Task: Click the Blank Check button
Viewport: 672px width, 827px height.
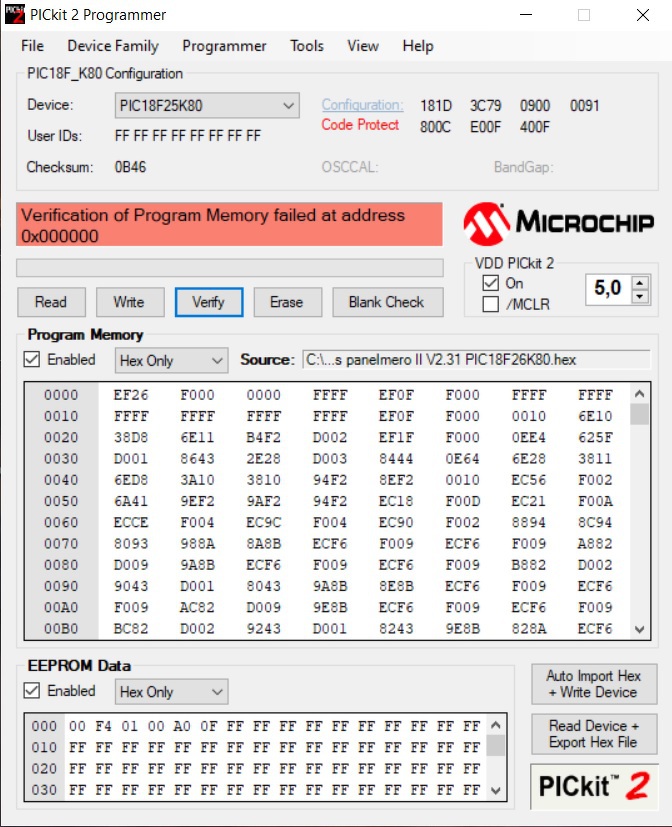Action: tap(388, 302)
